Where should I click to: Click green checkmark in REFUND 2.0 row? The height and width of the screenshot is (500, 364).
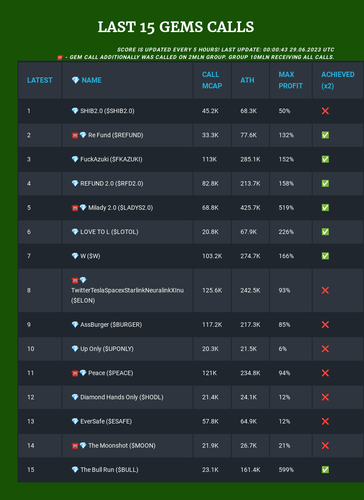[x=325, y=183]
